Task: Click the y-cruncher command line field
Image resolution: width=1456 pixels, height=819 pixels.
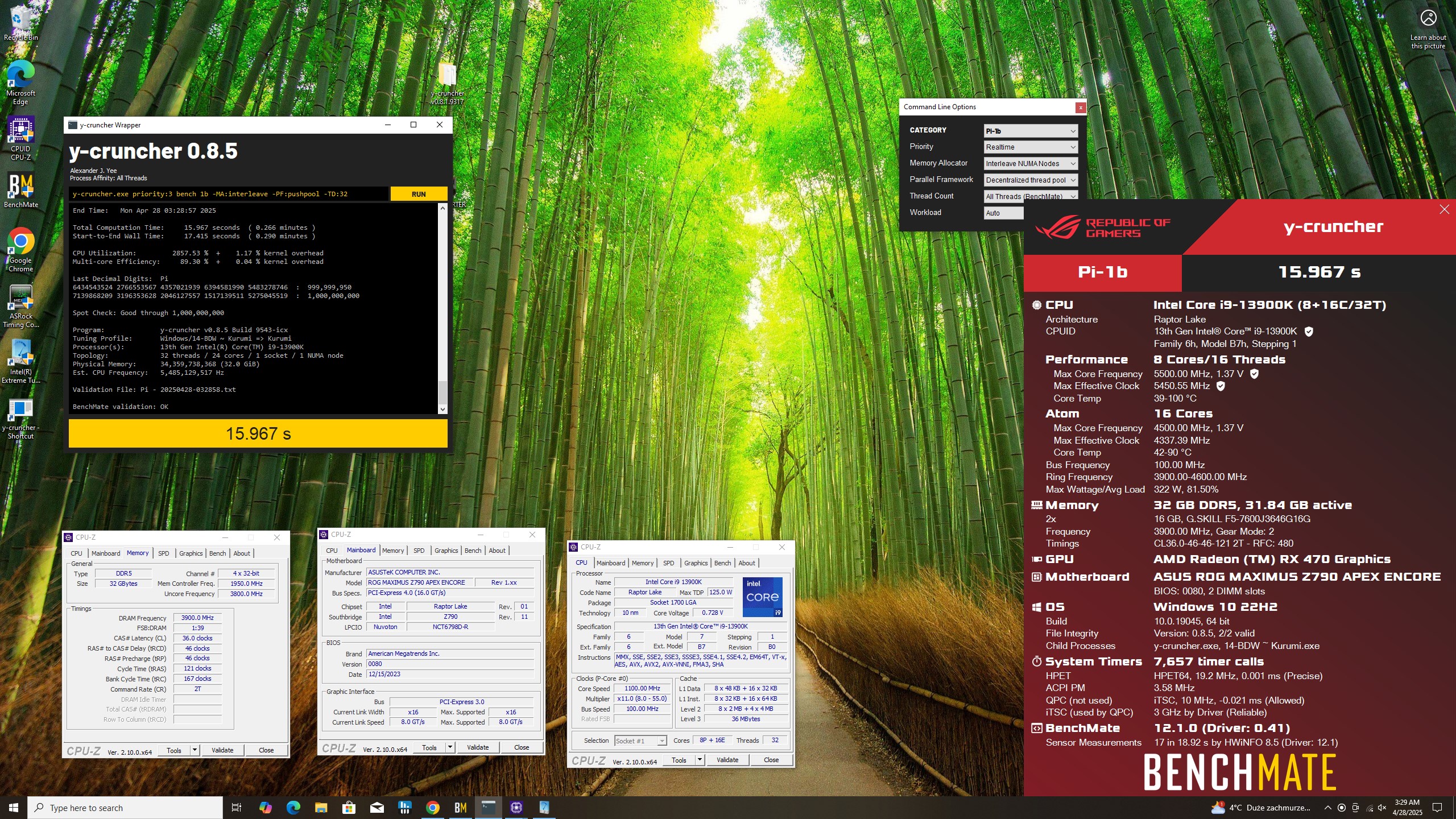Action: [x=229, y=194]
